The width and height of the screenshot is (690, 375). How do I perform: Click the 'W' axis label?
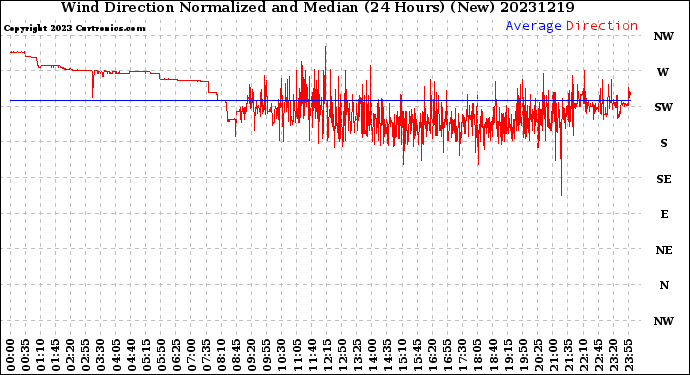663,72
